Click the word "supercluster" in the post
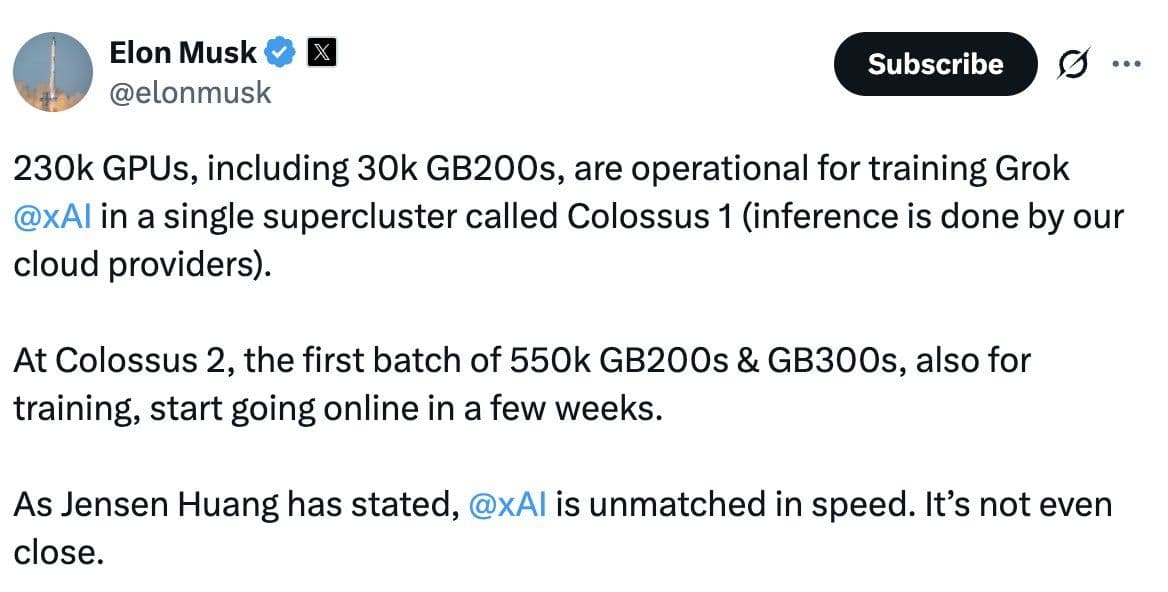The image size is (1168, 592). click(x=358, y=215)
